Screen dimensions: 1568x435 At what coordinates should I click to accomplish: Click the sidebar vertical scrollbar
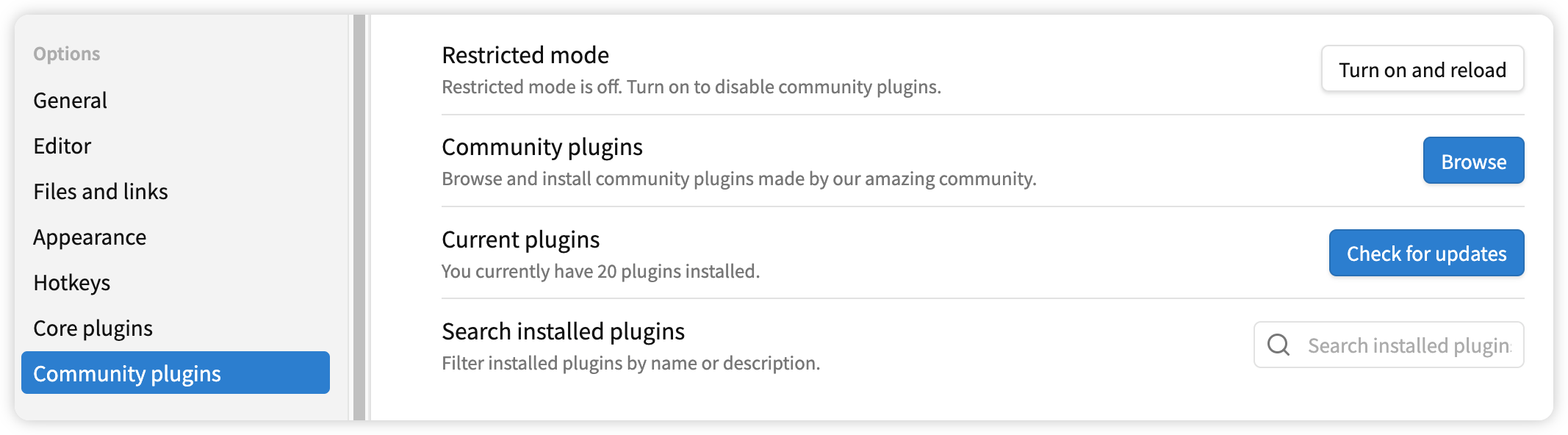click(x=359, y=217)
